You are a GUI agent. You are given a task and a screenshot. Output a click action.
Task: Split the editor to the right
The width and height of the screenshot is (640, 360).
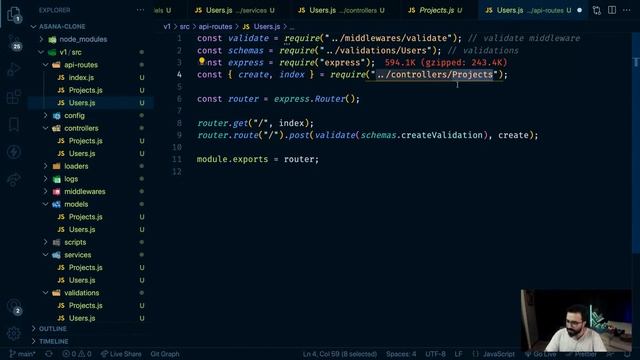tap(612, 10)
